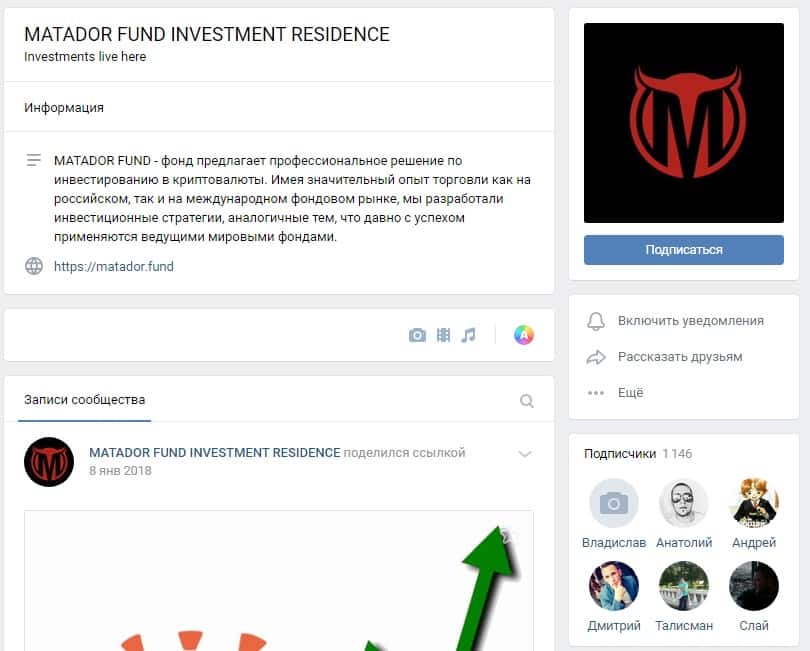
Task: Open subscriber Анатолий's avatar
Action: click(683, 503)
